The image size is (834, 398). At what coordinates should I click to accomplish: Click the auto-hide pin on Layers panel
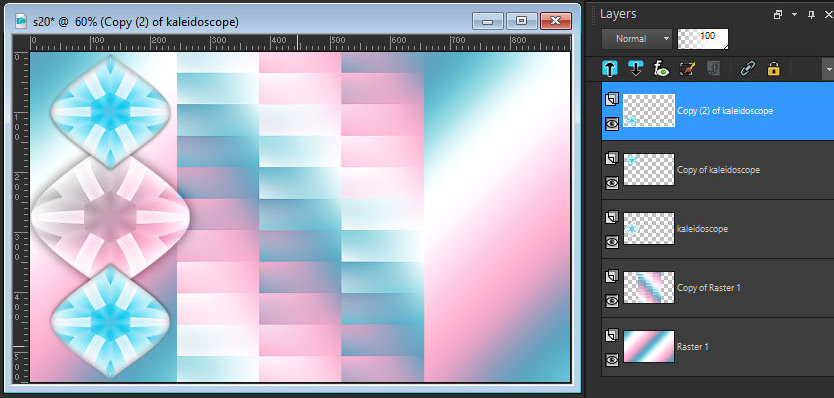811,15
